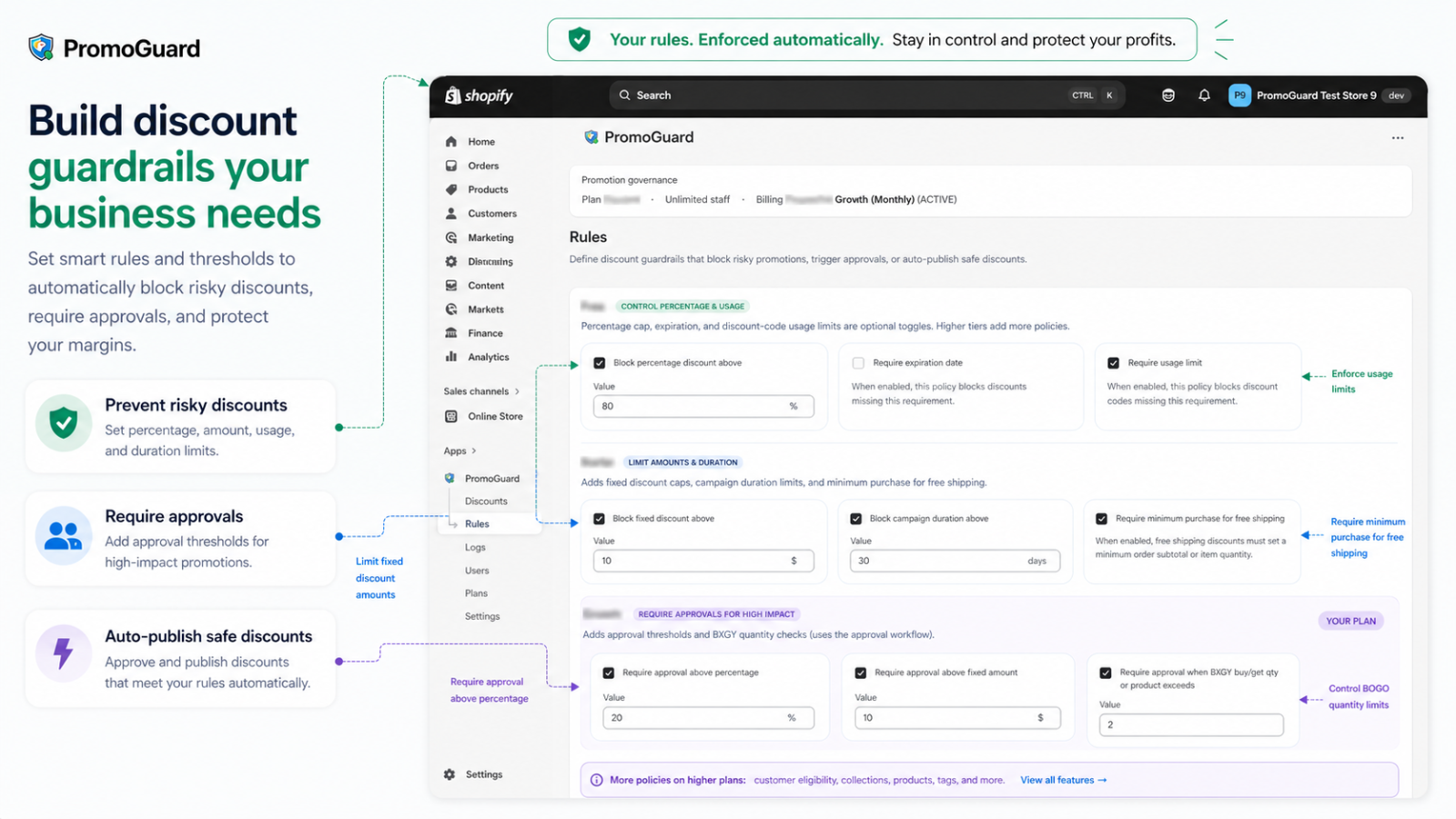Click campaign duration field showing 30 days

click(x=955, y=561)
